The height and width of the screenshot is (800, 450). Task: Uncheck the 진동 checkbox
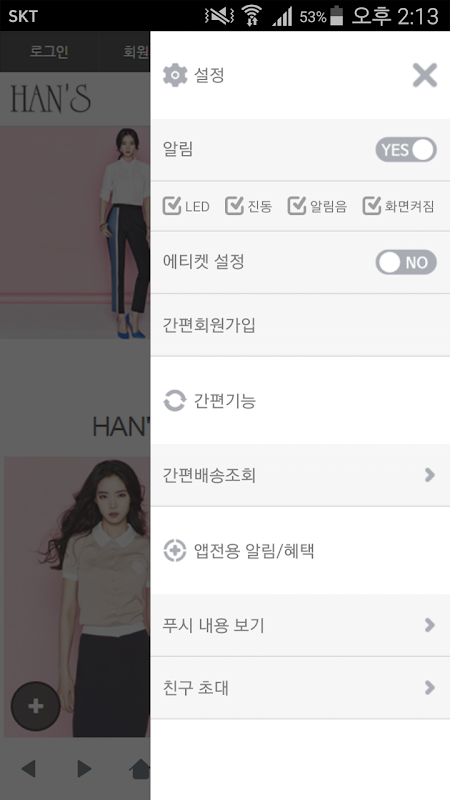coord(234,206)
